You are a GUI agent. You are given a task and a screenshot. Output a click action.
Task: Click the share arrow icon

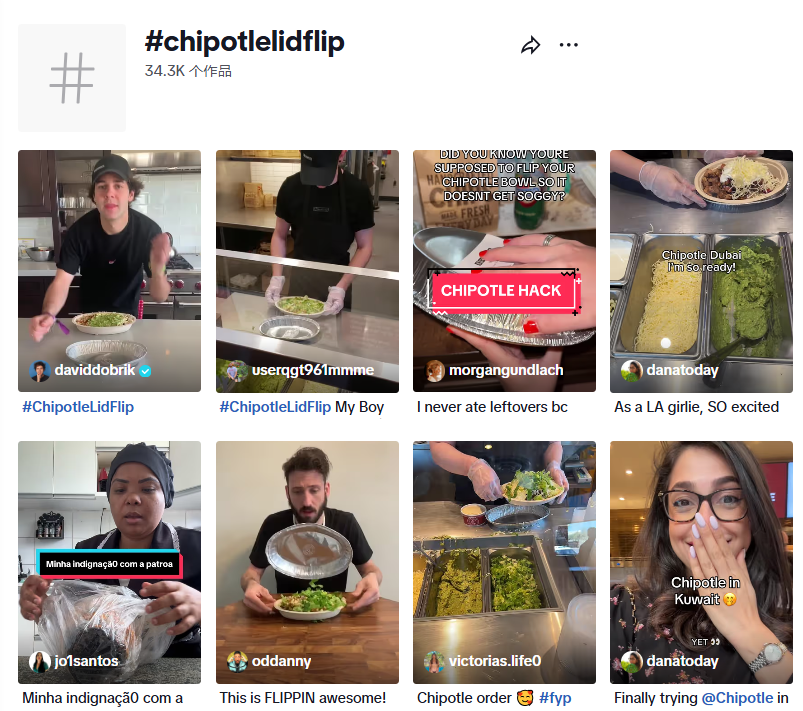pyautogui.click(x=531, y=45)
